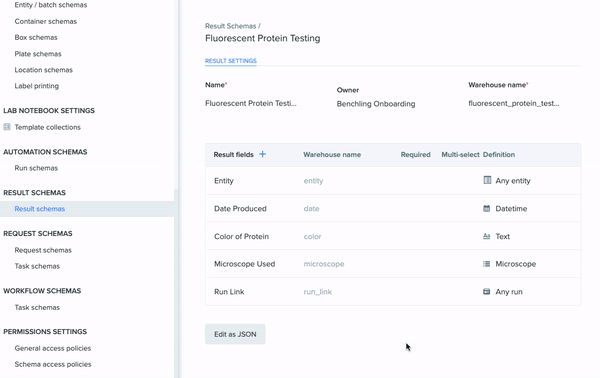
Task: Click the Template collections icon
Action: point(7,127)
